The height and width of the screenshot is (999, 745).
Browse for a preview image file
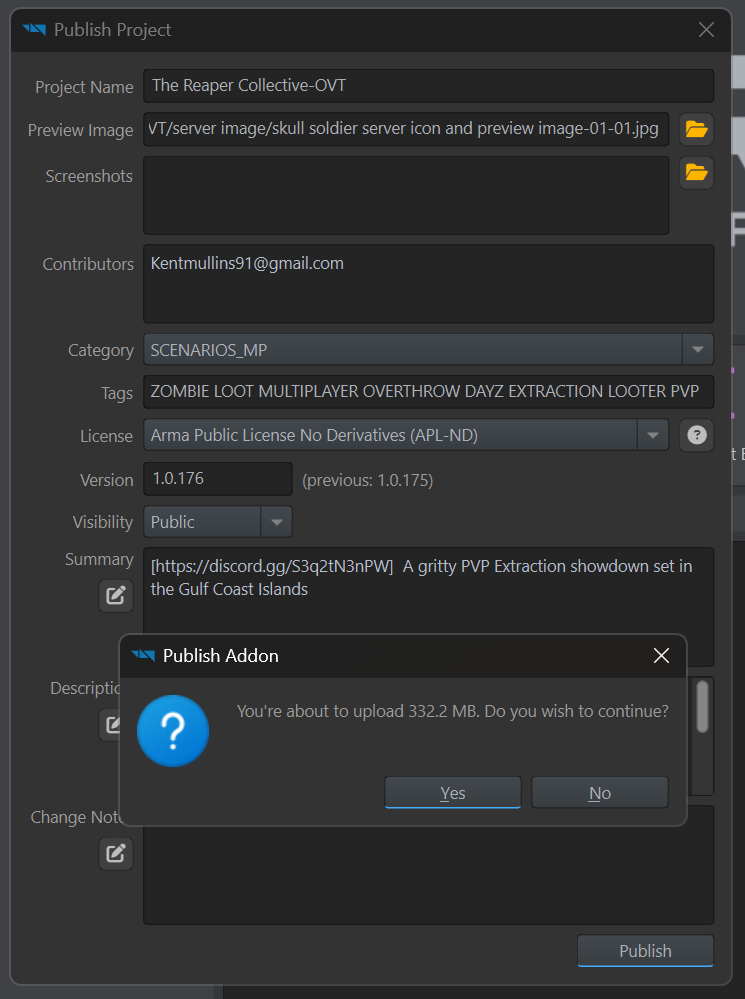[x=696, y=129]
